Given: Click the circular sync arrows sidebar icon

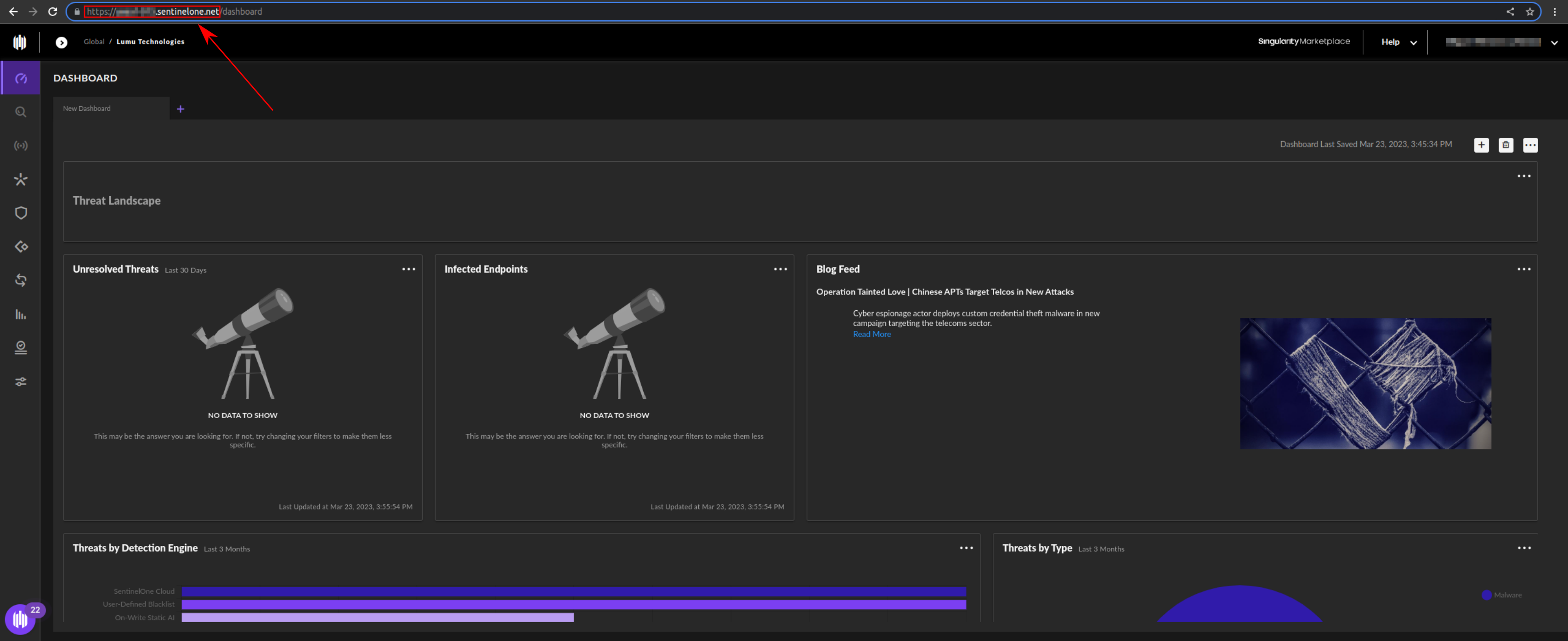Looking at the screenshot, I should 21,280.
